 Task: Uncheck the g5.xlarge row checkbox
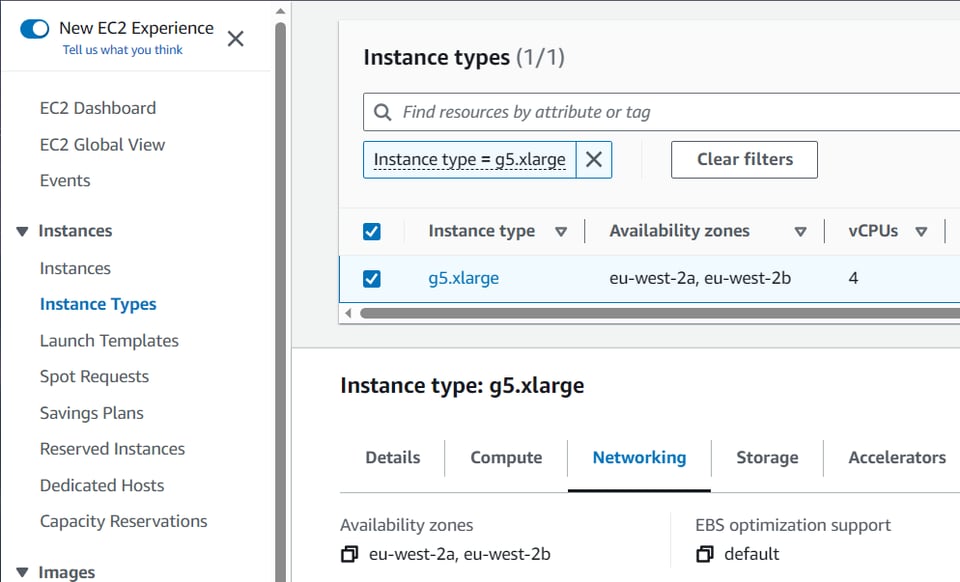coord(372,279)
